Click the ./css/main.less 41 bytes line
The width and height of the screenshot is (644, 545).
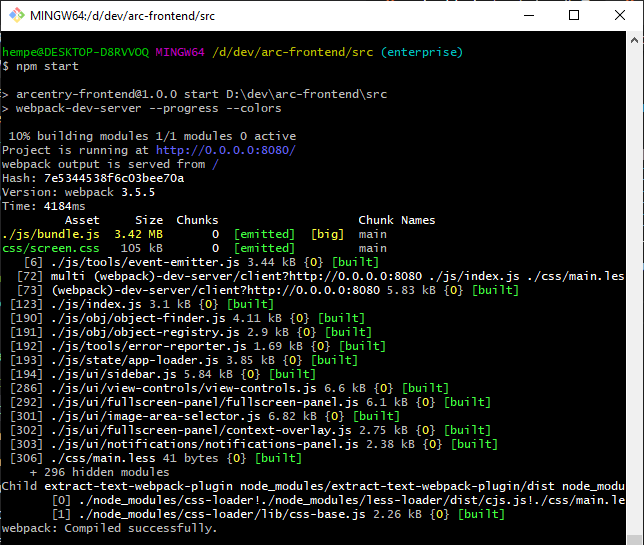tap(156, 458)
